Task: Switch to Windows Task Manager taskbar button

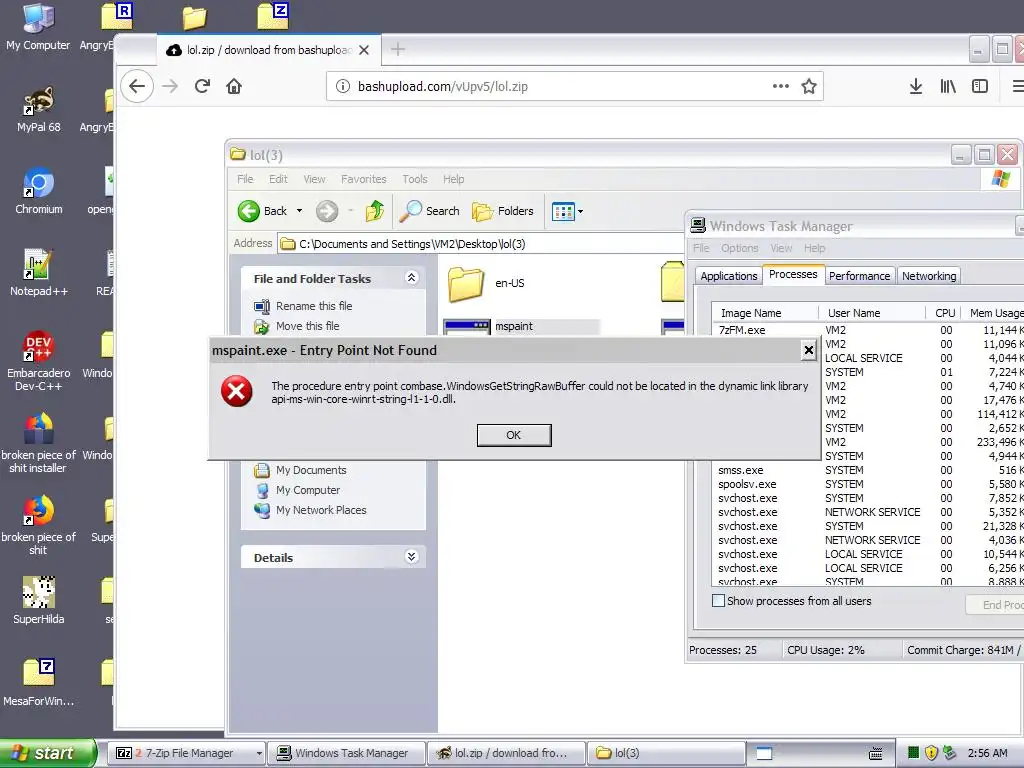Action: point(347,753)
